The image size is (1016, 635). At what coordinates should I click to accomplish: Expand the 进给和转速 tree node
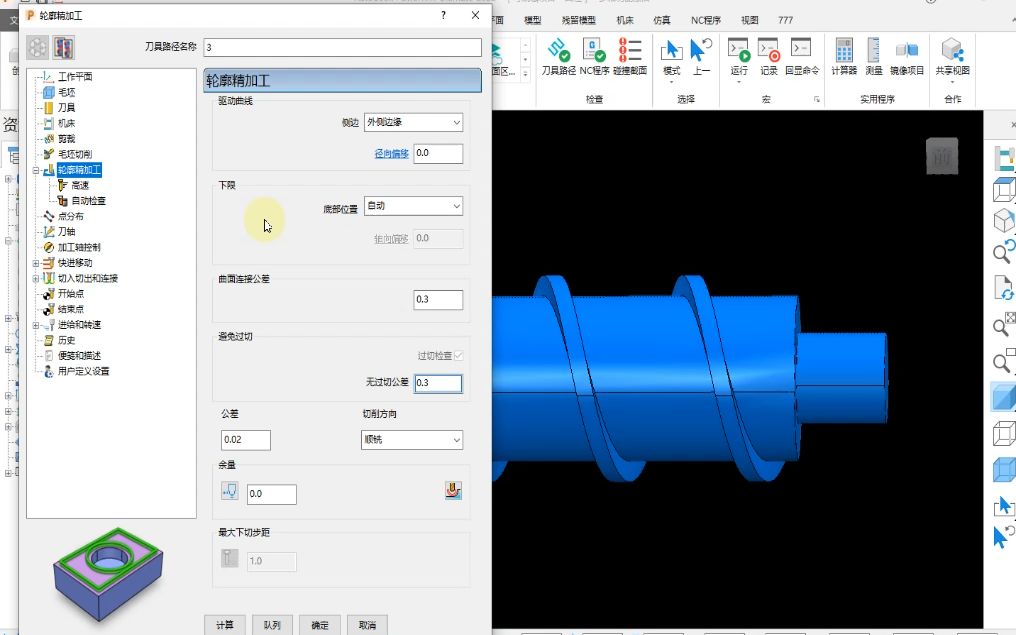pos(36,325)
